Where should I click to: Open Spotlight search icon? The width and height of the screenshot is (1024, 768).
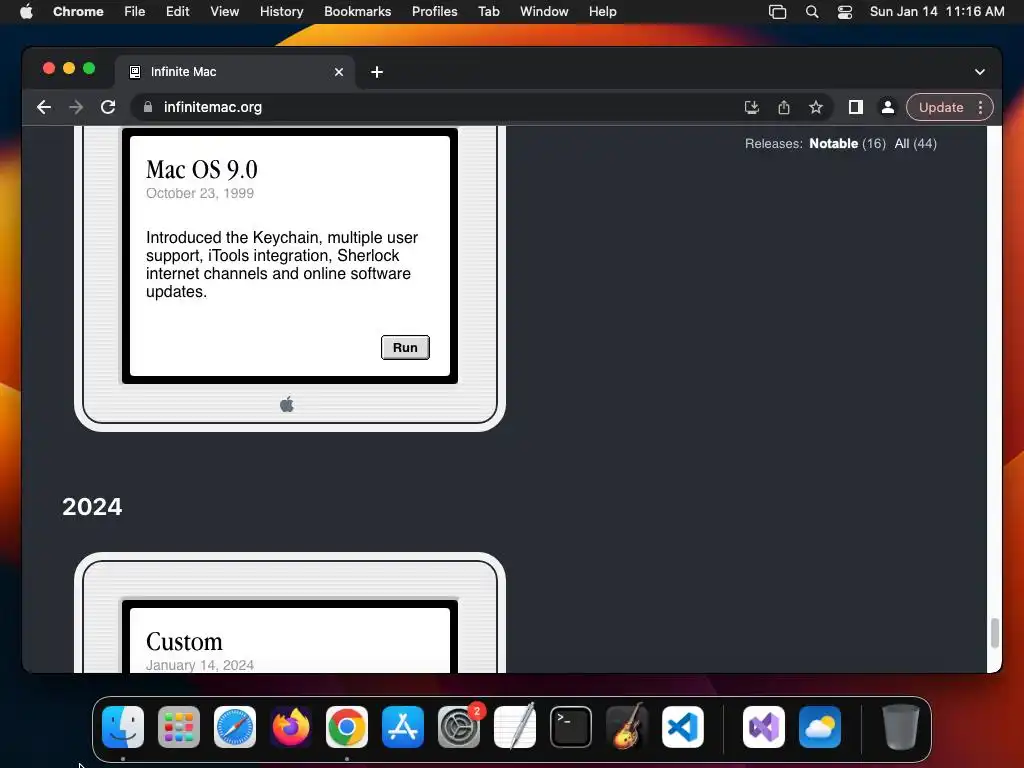pyautogui.click(x=812, y=12)
